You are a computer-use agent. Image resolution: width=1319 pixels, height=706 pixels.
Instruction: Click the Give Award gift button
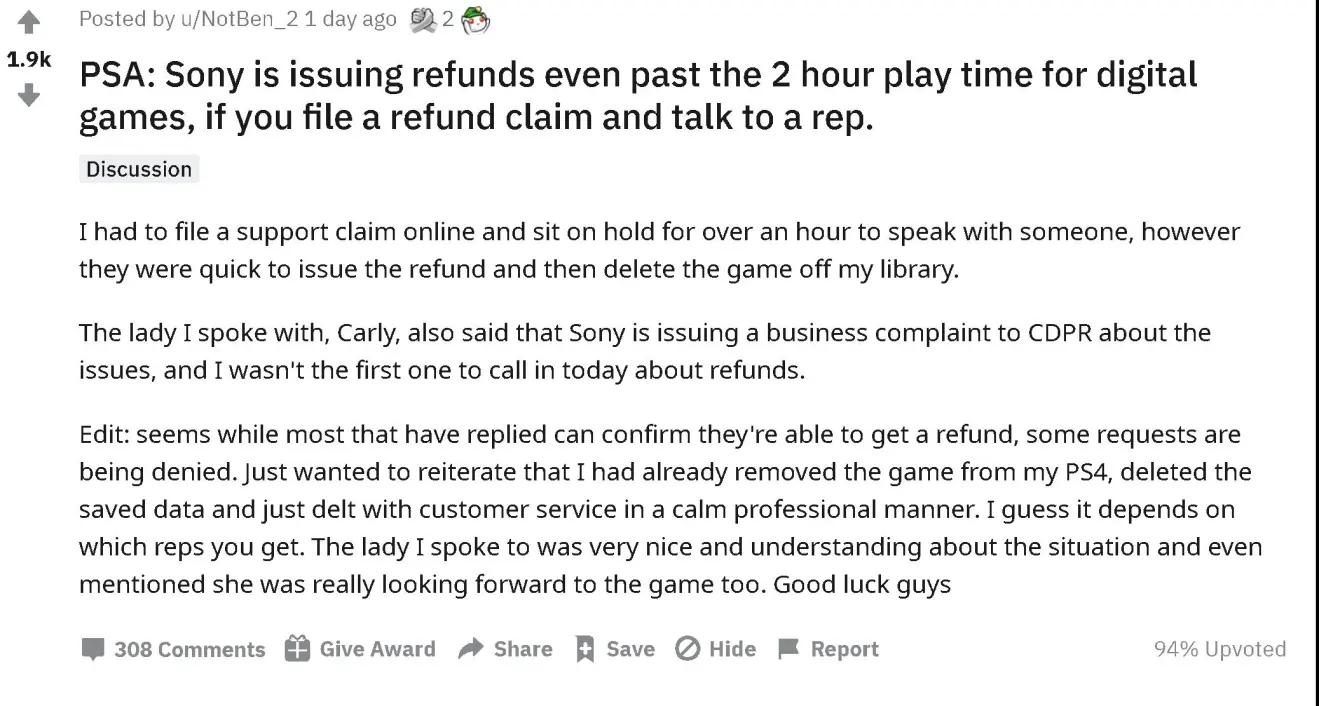[360, 649]
